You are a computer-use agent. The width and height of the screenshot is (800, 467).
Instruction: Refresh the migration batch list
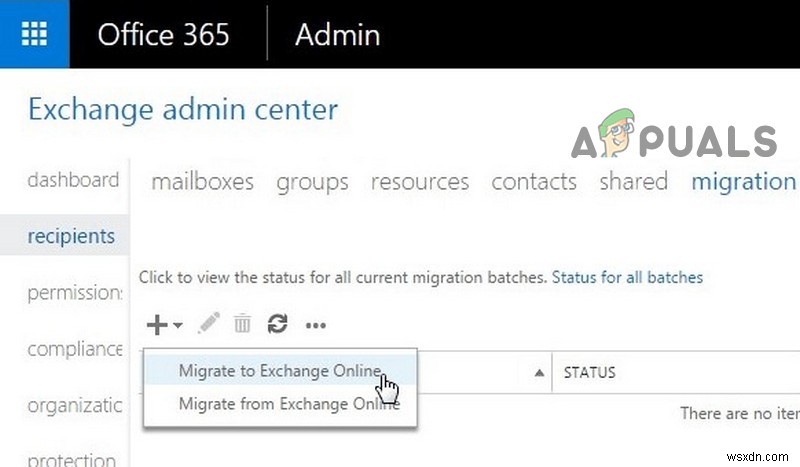point(278,324)
